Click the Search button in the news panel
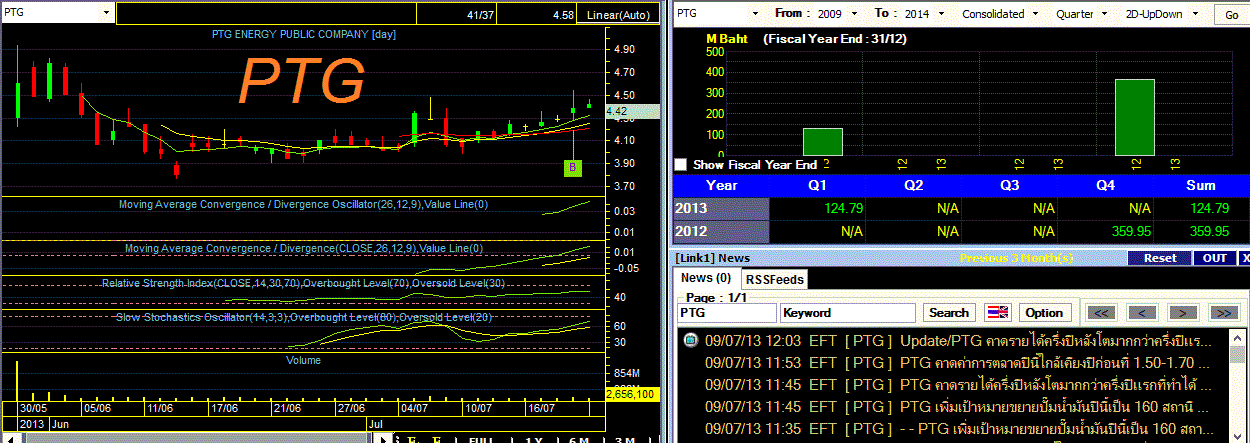 click(x=949, y=313)
